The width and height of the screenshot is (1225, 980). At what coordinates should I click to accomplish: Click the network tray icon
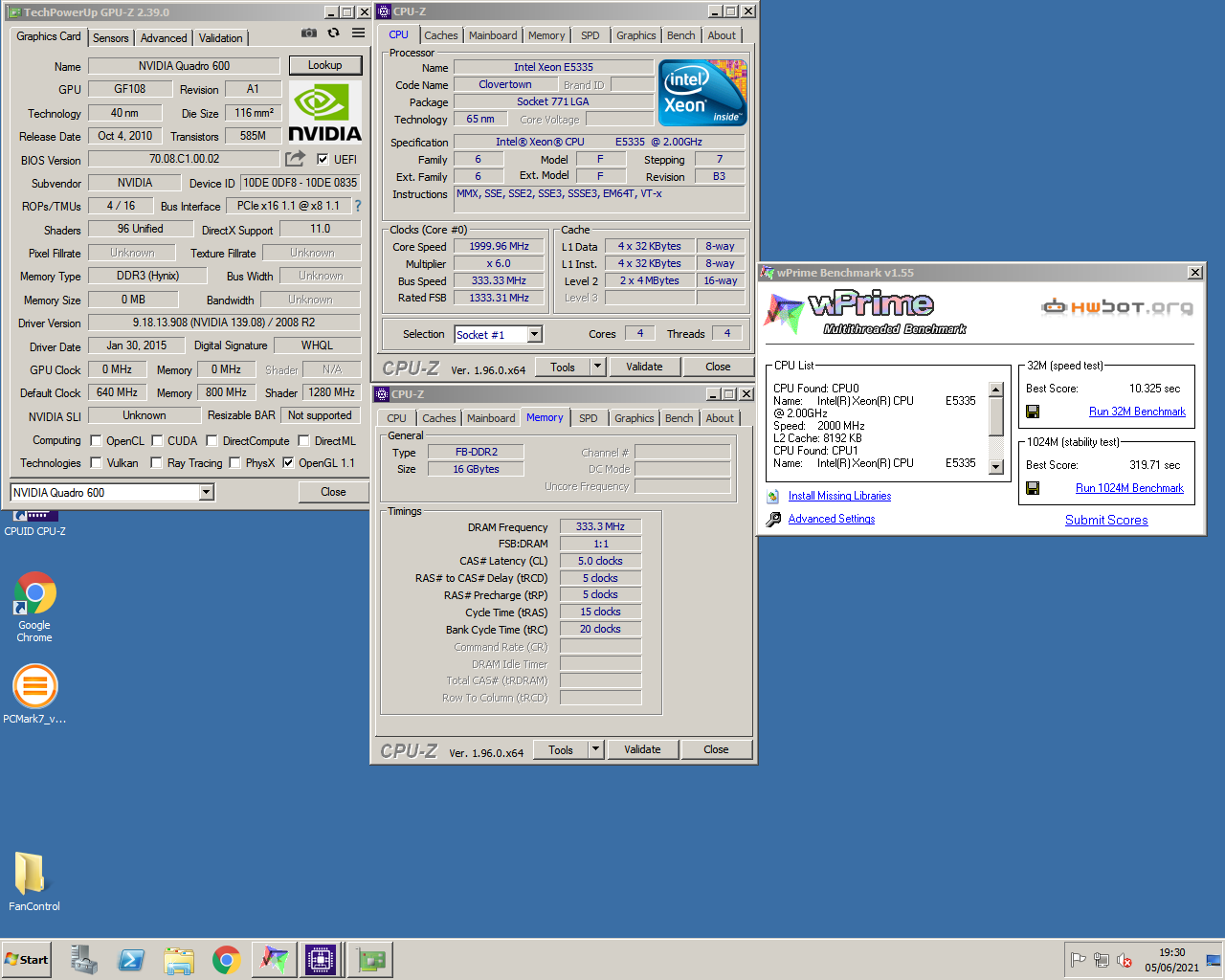pos(1102,960)
